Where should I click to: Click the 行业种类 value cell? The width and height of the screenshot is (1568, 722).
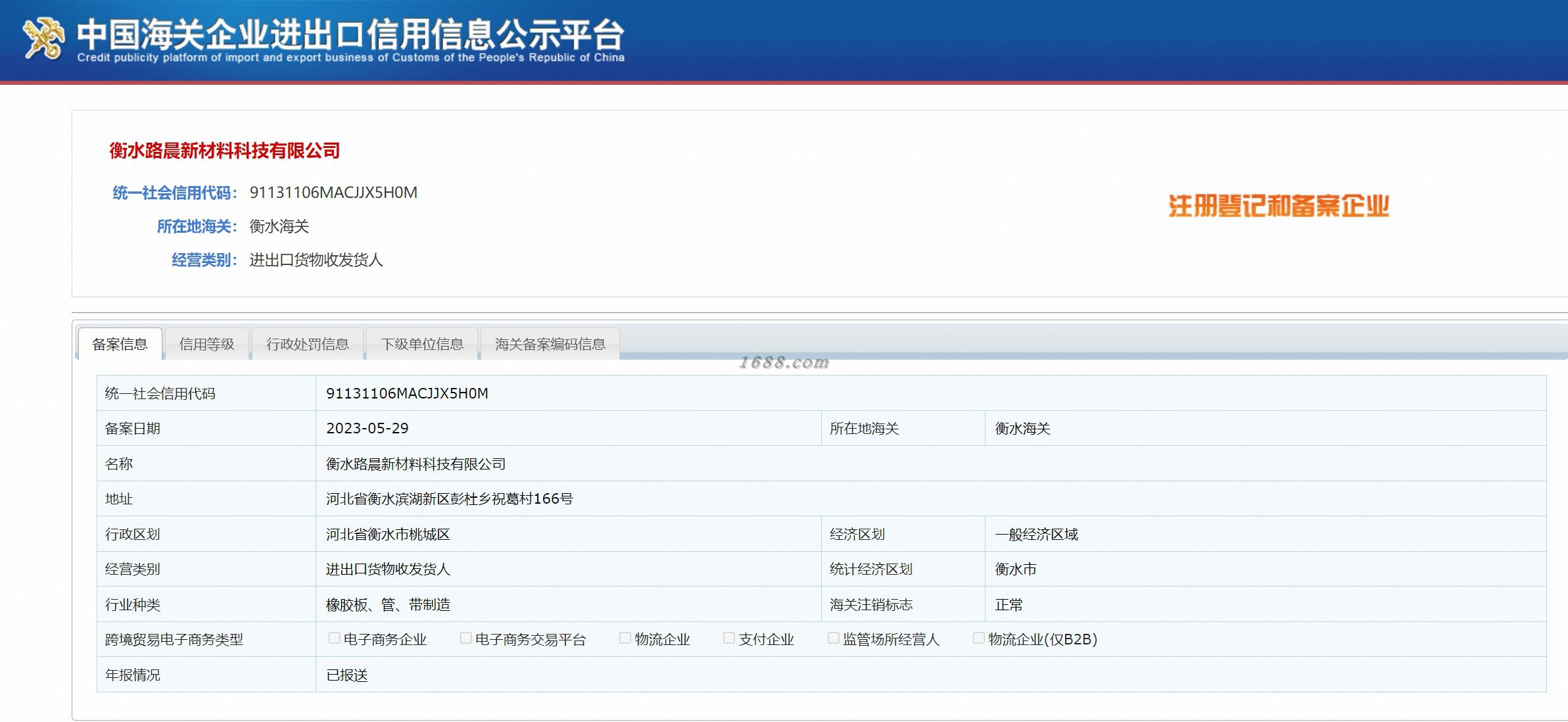[388, 605]
